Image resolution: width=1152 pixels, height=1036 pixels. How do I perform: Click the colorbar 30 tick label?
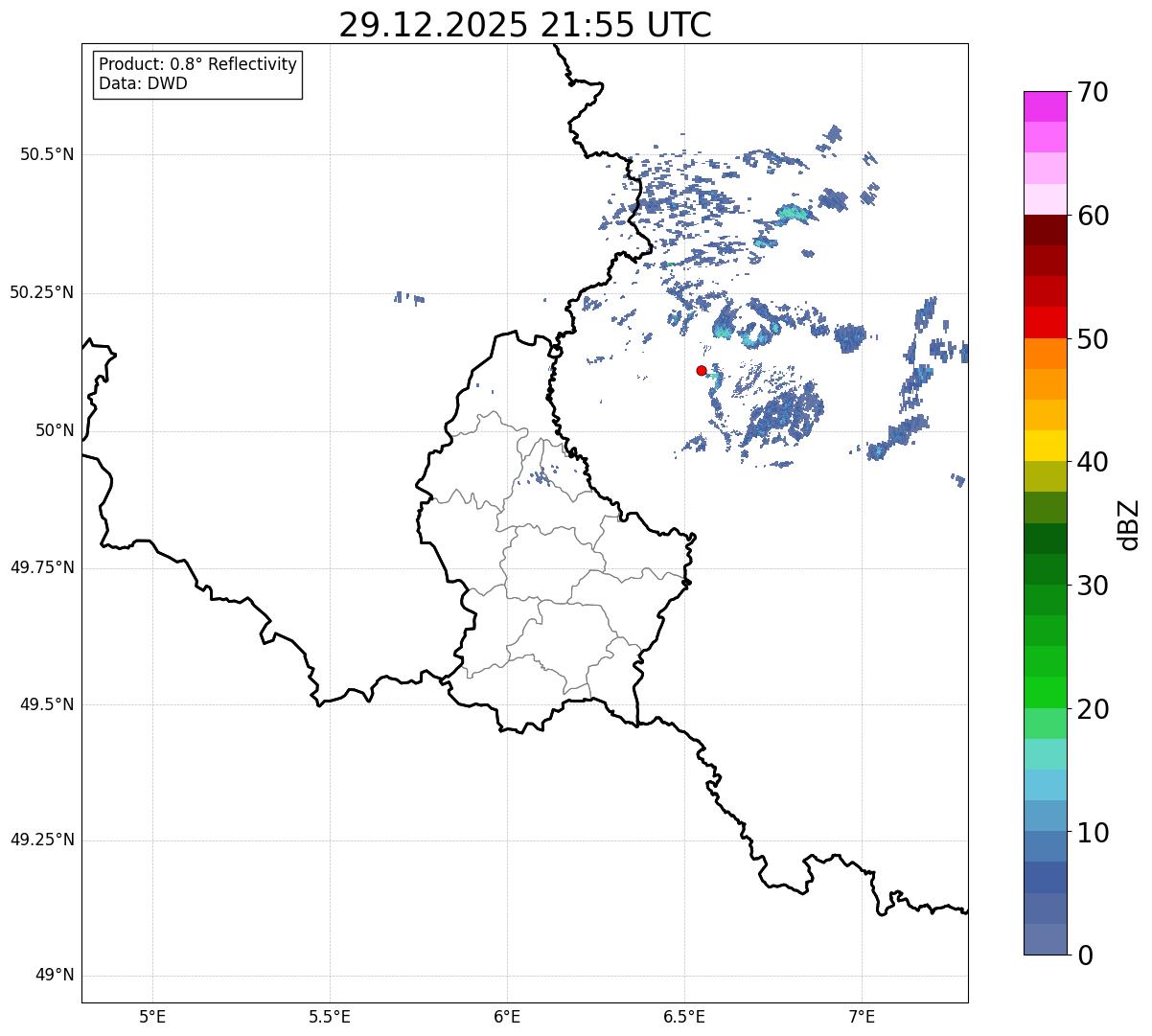pyautogui.click(x=1093, y=586)
